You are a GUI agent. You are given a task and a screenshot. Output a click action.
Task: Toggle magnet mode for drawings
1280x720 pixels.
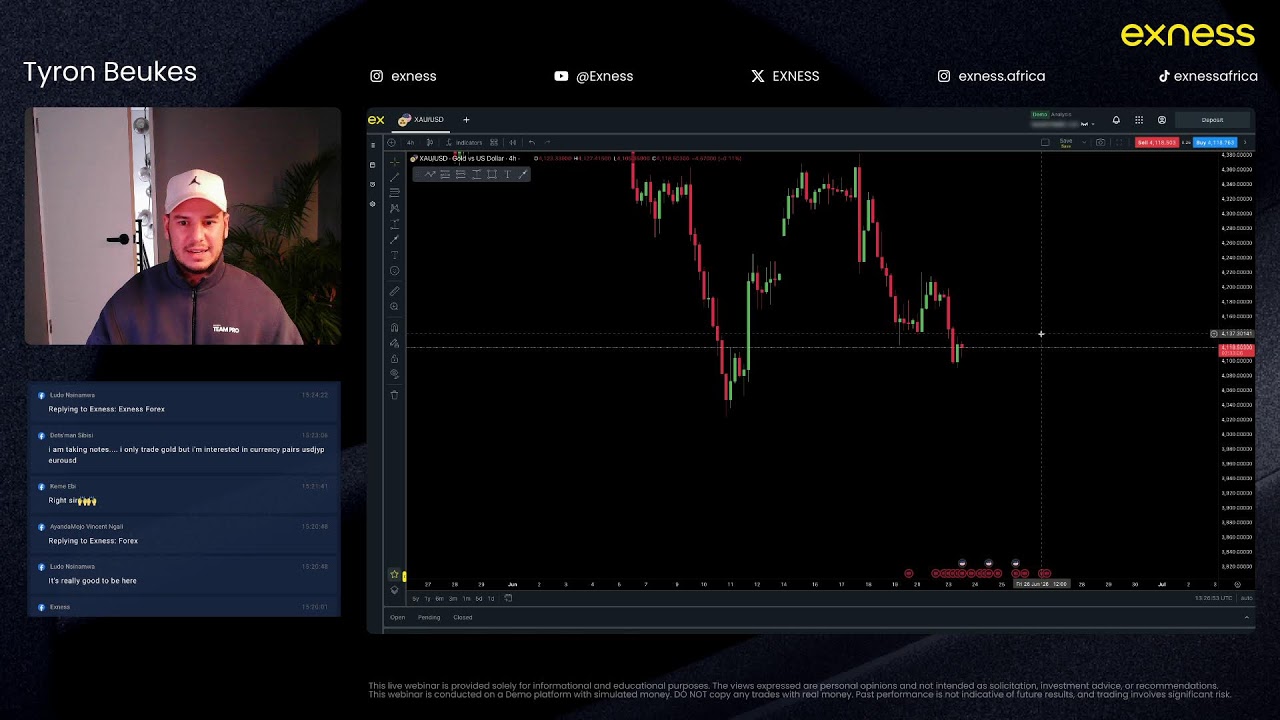coord(394,328)
